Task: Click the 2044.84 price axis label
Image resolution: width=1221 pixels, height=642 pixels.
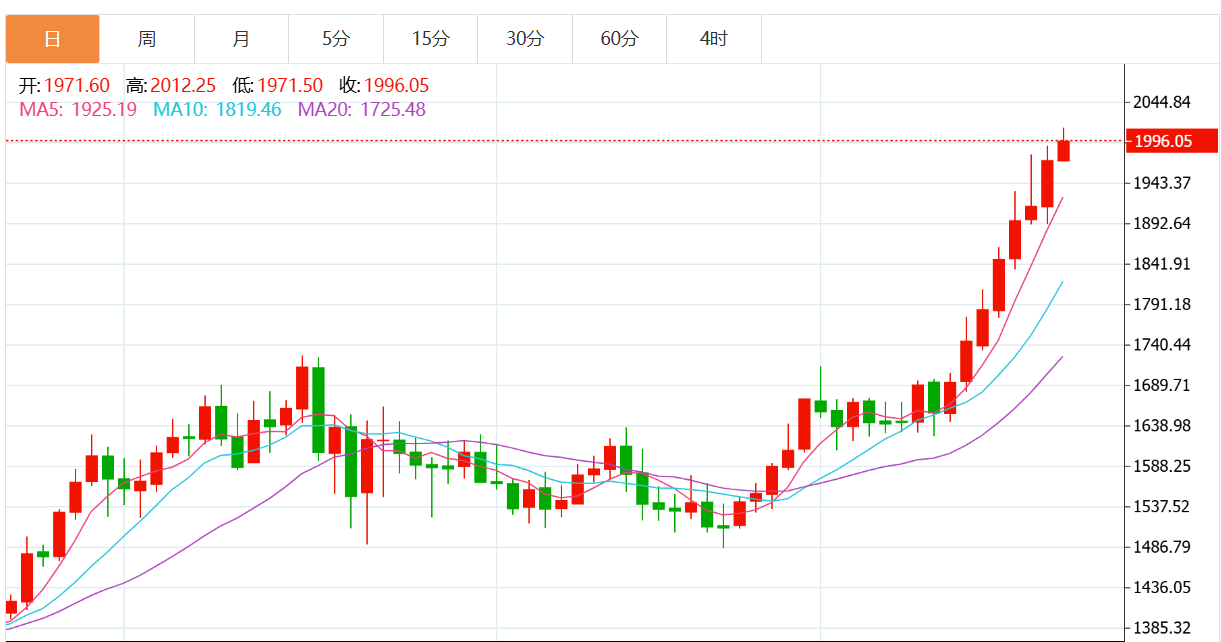Action: click(1162, 102)
